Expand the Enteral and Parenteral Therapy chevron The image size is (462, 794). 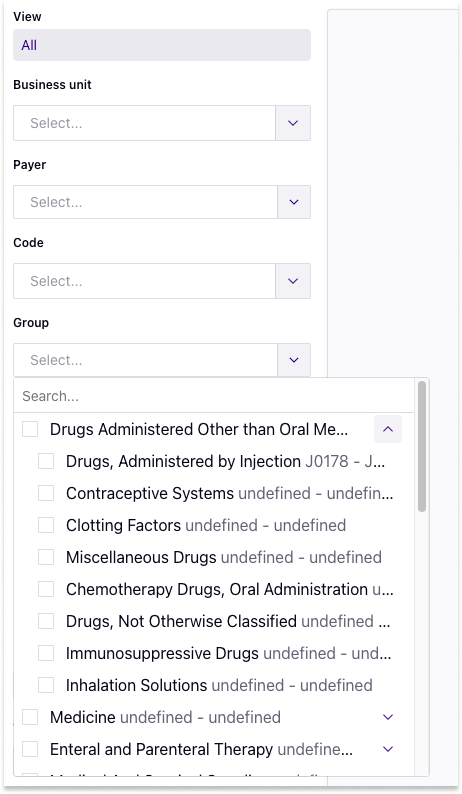click(388, 749)
